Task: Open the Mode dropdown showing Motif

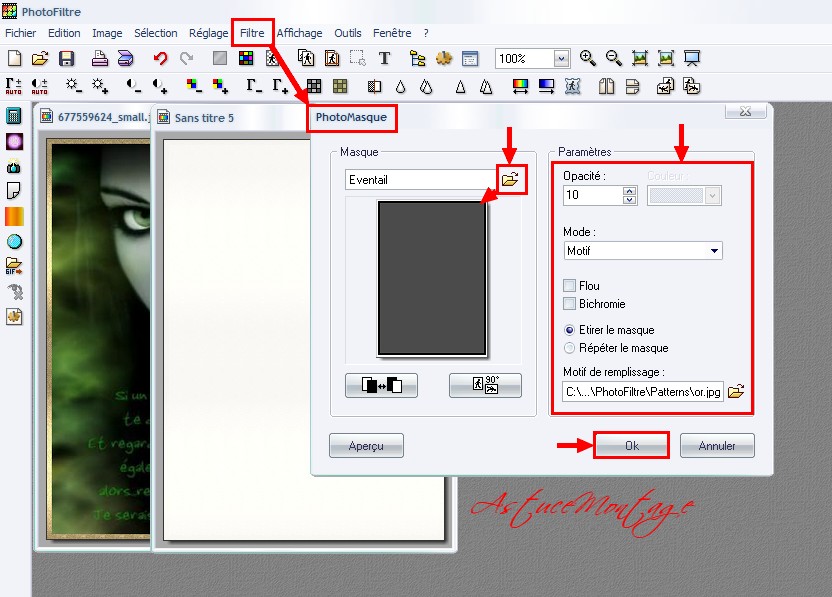Action: point(643,250)
